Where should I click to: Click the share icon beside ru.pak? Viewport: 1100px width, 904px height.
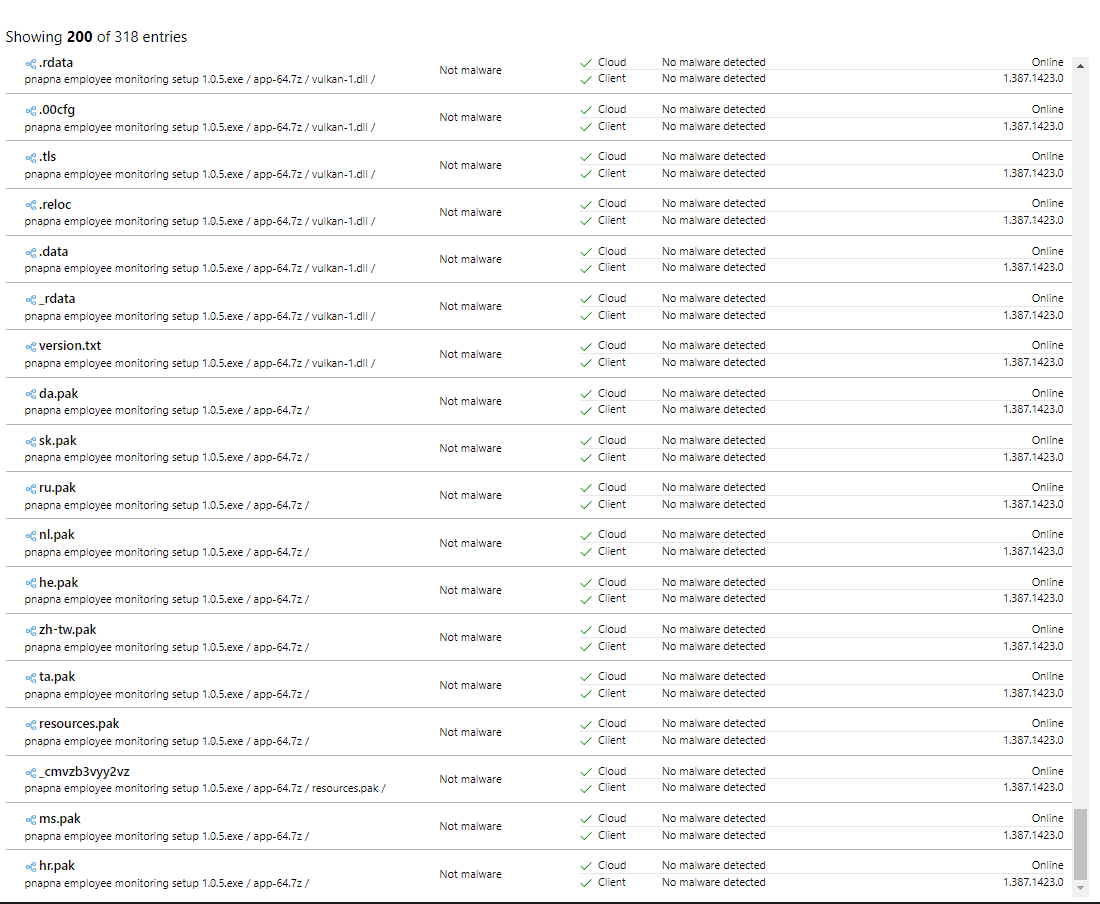tap(31, 488)
